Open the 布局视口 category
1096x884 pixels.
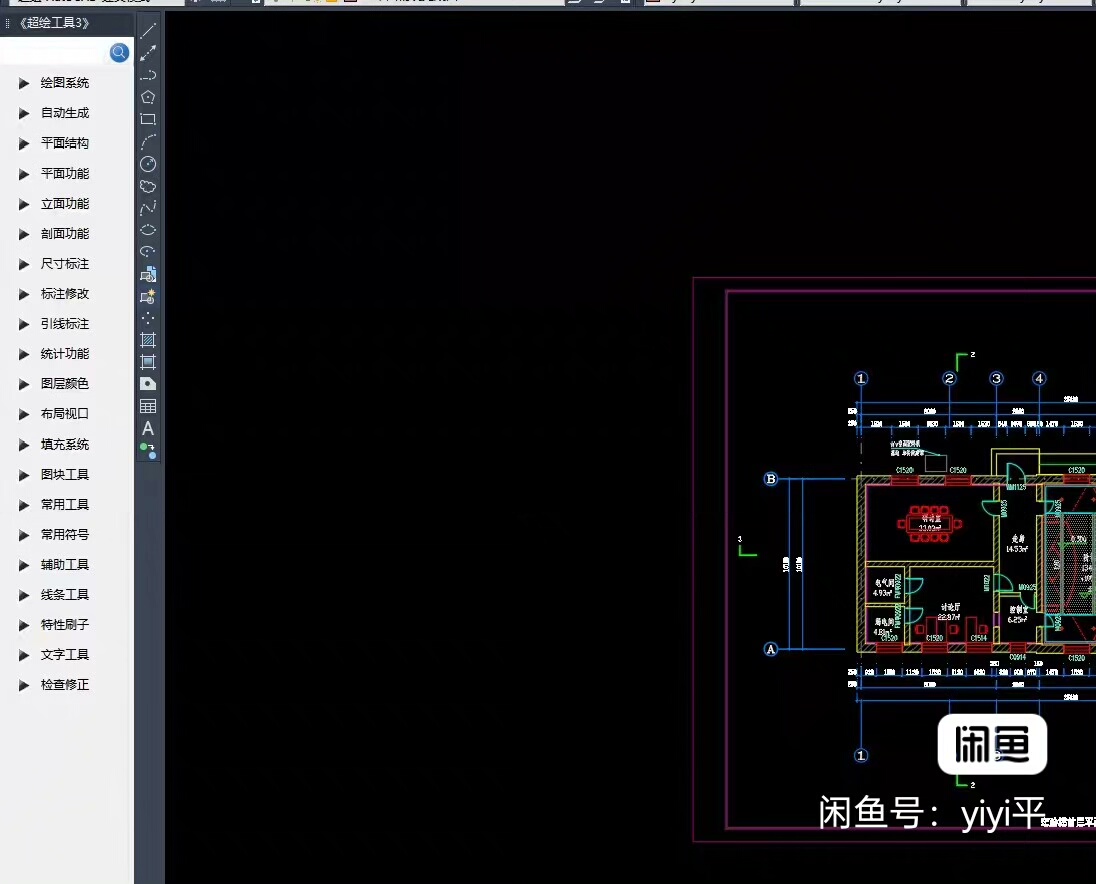[64, 414]
